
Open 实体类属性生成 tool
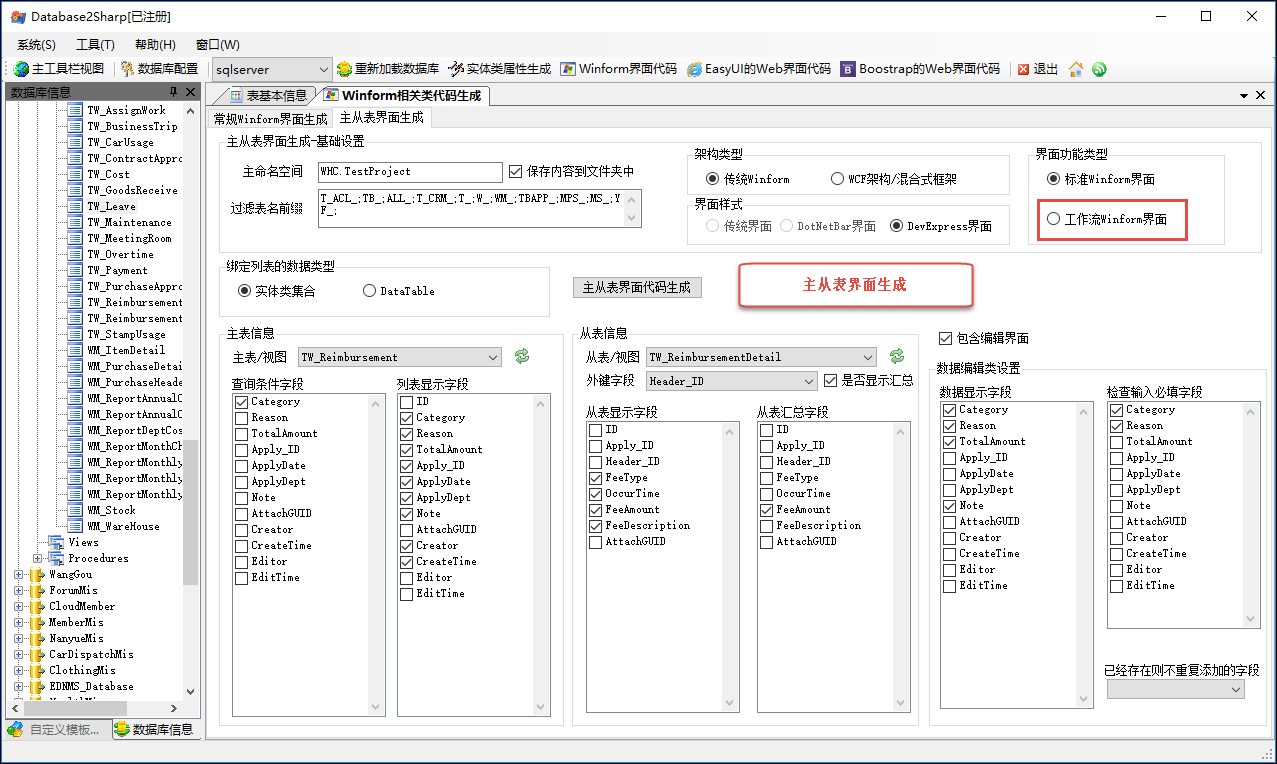(499, 69)
